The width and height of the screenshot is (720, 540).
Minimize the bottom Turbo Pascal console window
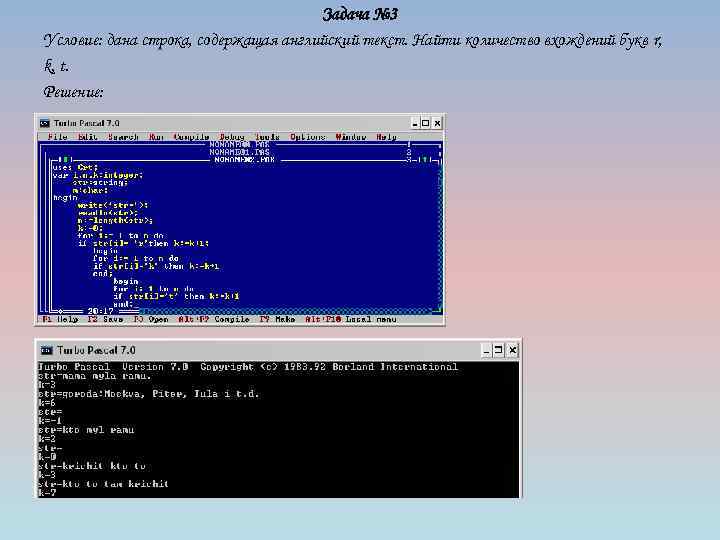pos(486,350)
